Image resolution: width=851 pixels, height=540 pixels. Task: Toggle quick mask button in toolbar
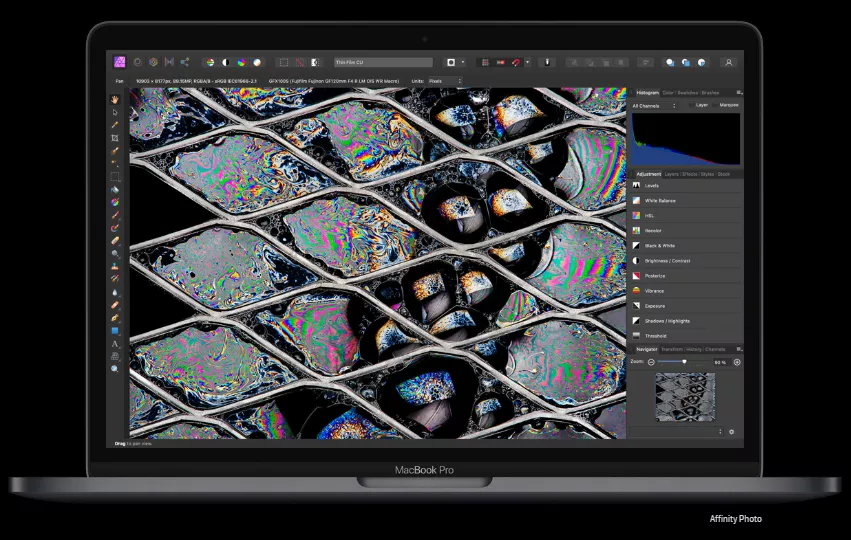tap(315, 62)
